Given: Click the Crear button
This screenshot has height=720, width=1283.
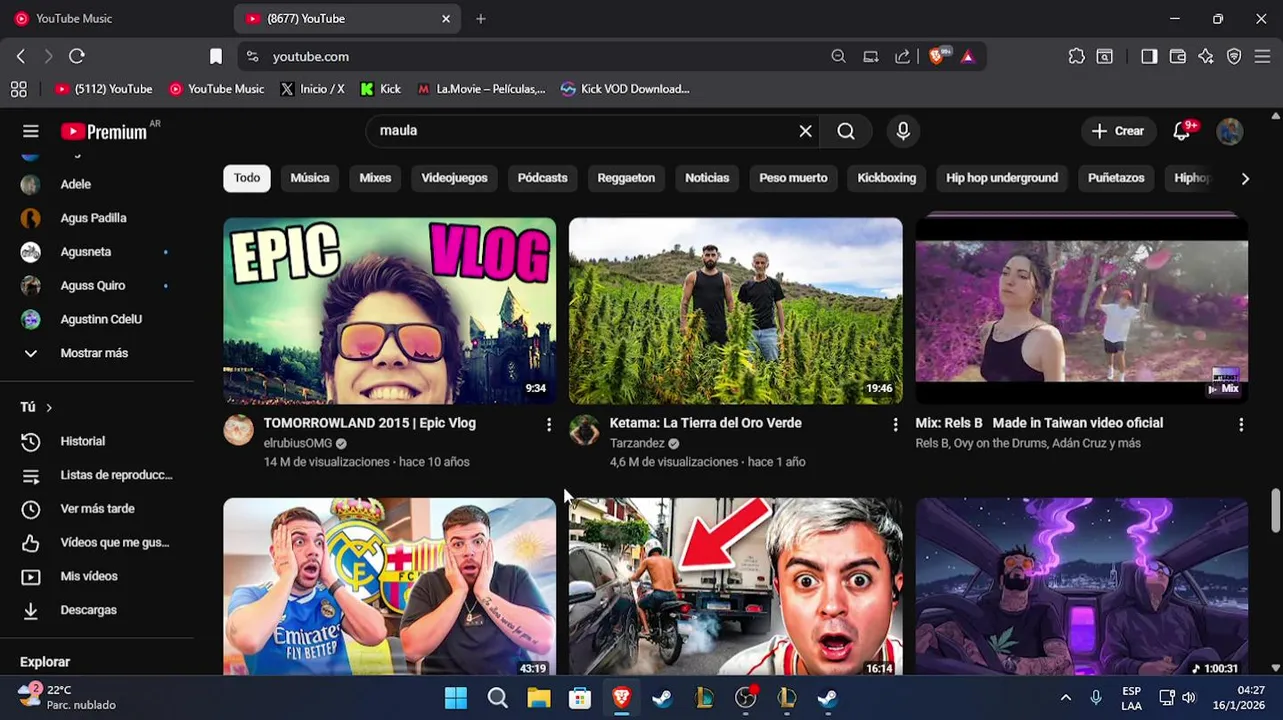Looking at the screenshot, I should (x=1118, y=131).
